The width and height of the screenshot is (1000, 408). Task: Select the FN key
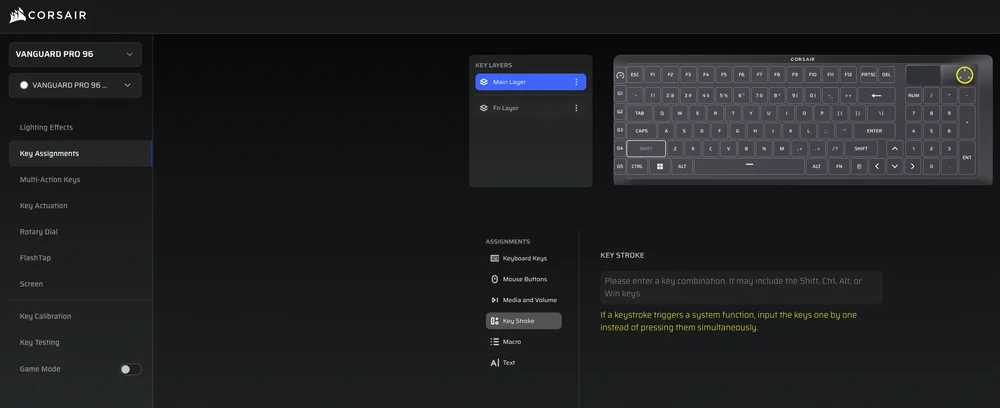[839, 166]
